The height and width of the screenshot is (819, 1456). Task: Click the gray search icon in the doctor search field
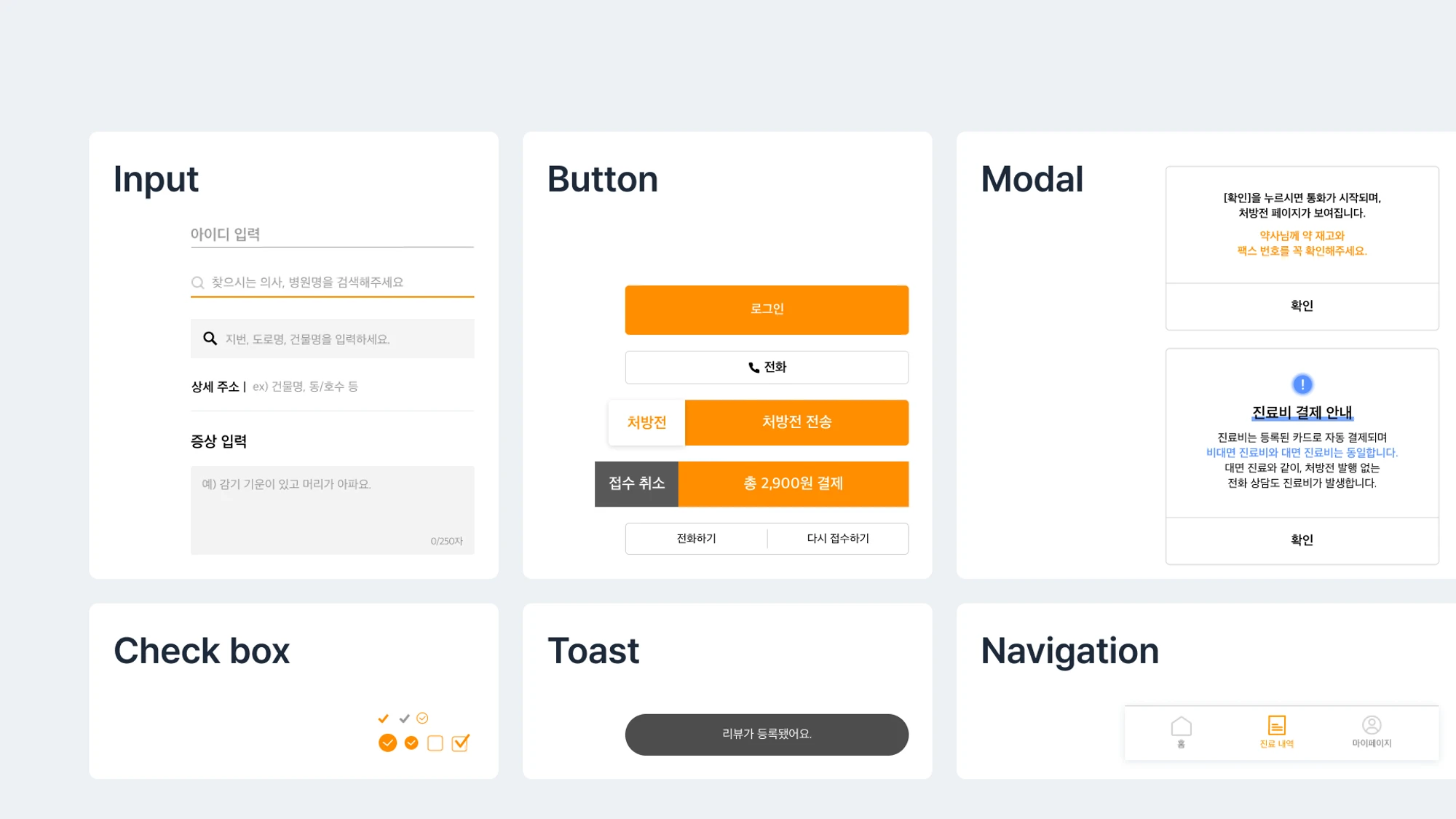click(x=197, y=282)
